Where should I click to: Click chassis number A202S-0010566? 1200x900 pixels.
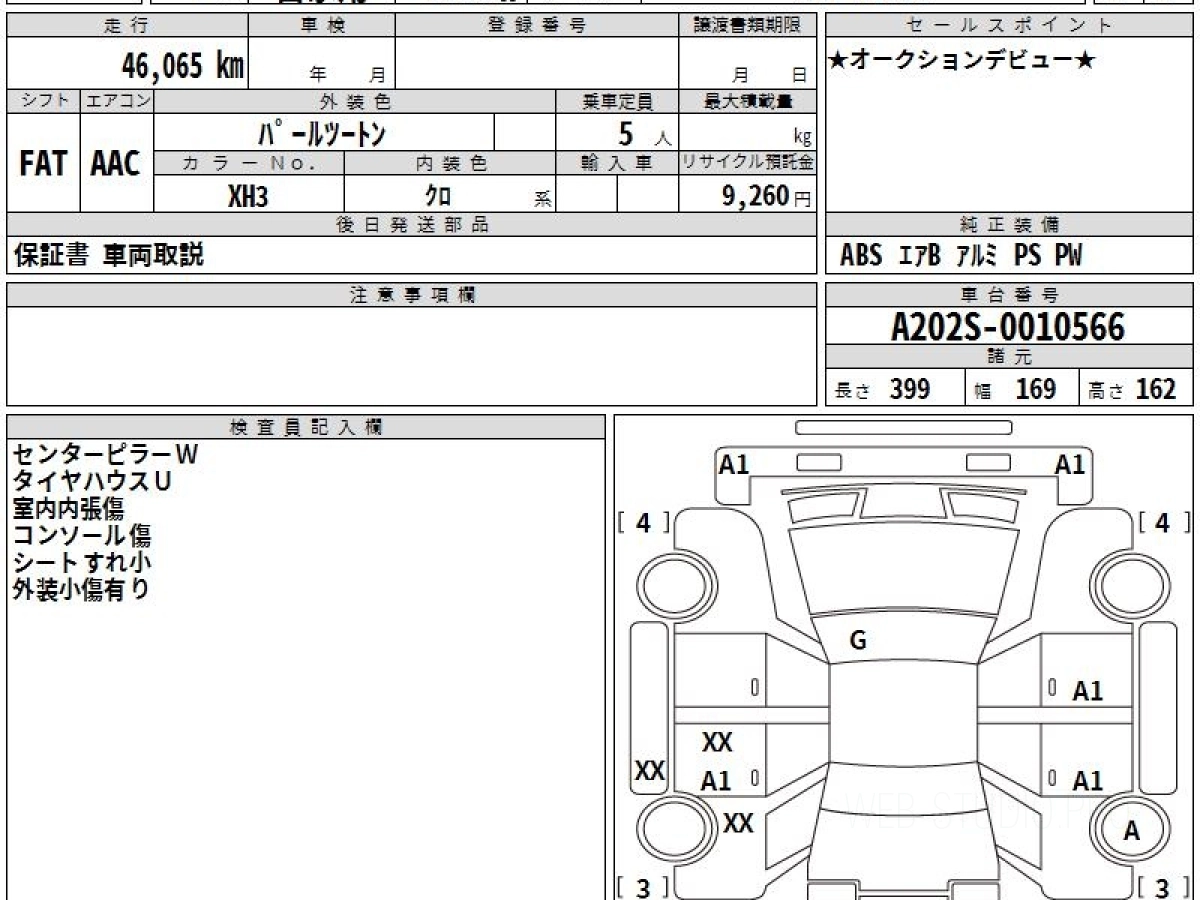pyautogui.click(x=1008, y=327)
